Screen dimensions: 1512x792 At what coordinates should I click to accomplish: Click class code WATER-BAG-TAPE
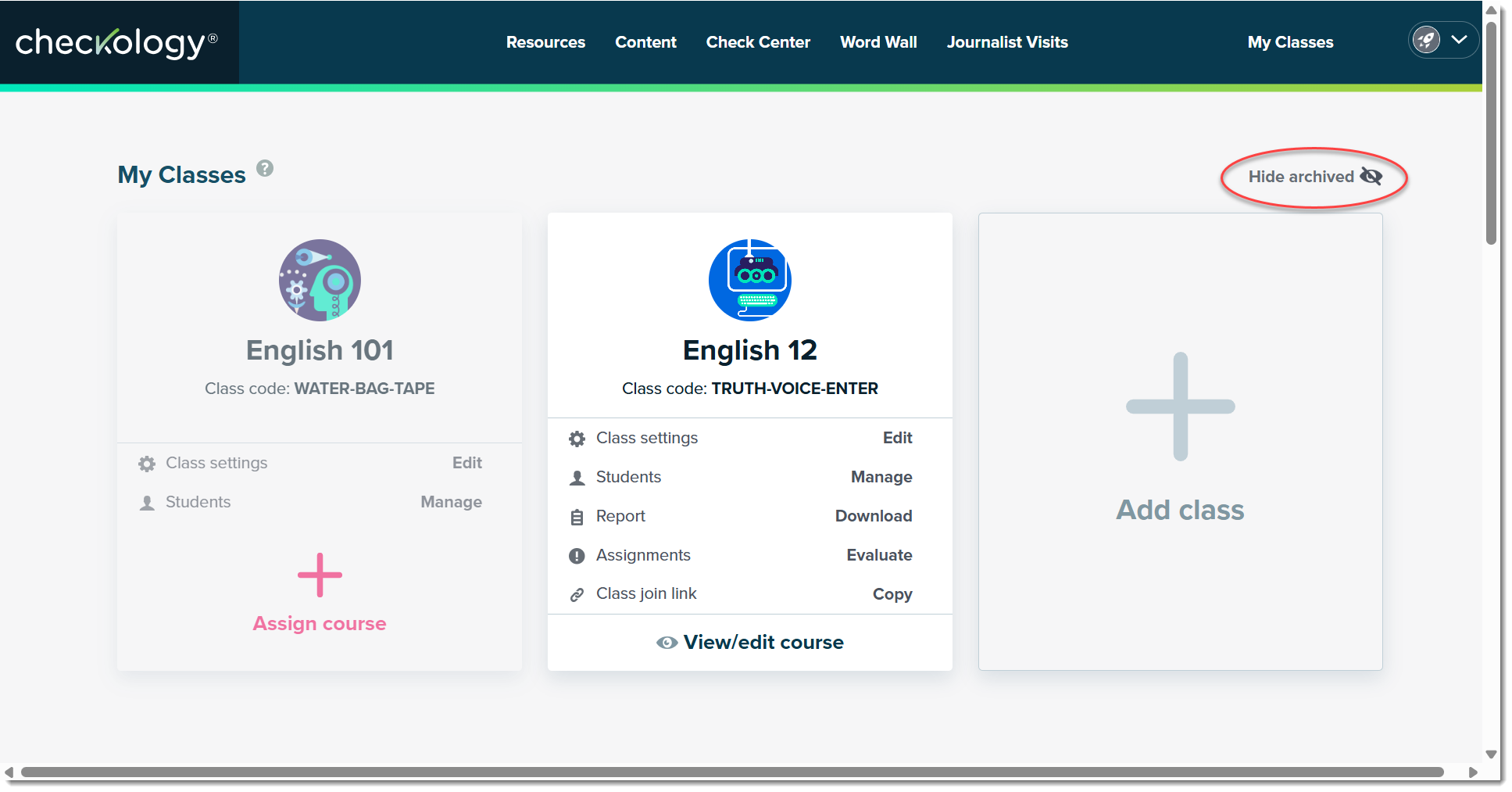364,389
